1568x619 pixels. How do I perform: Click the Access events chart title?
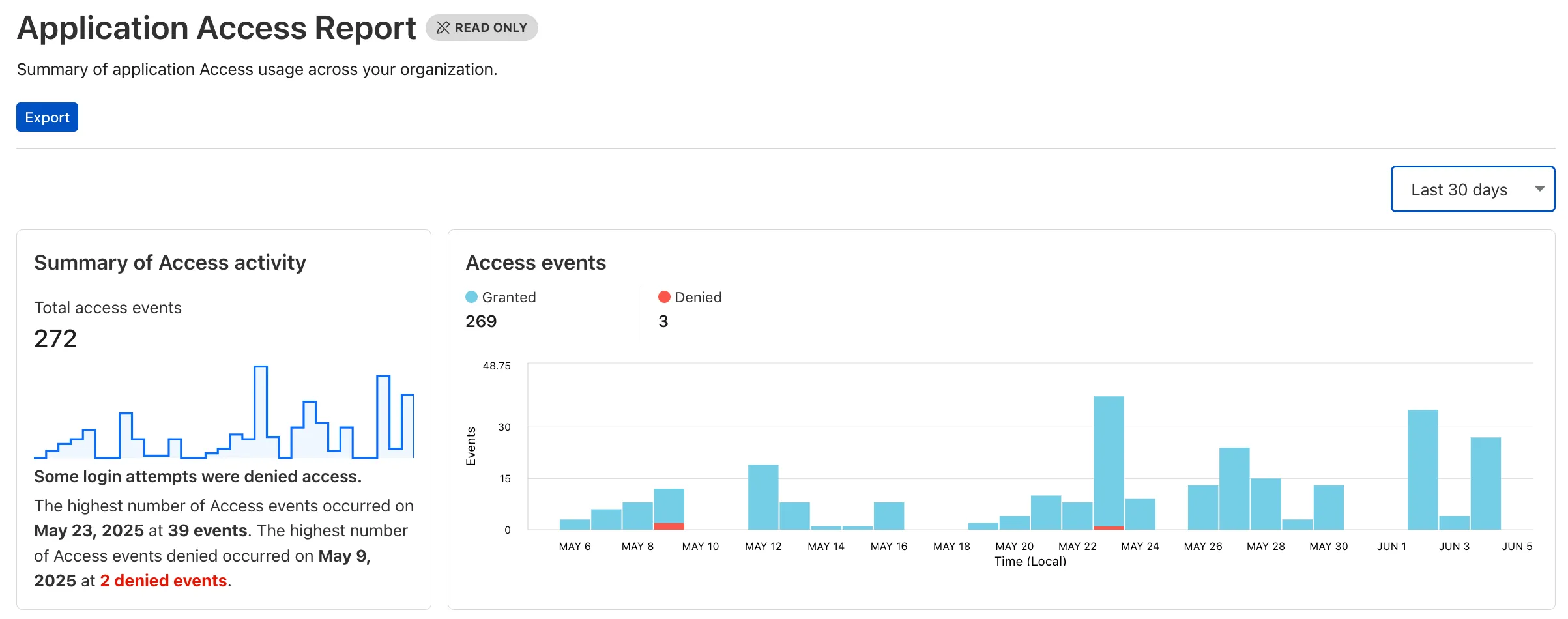[536, 263]
